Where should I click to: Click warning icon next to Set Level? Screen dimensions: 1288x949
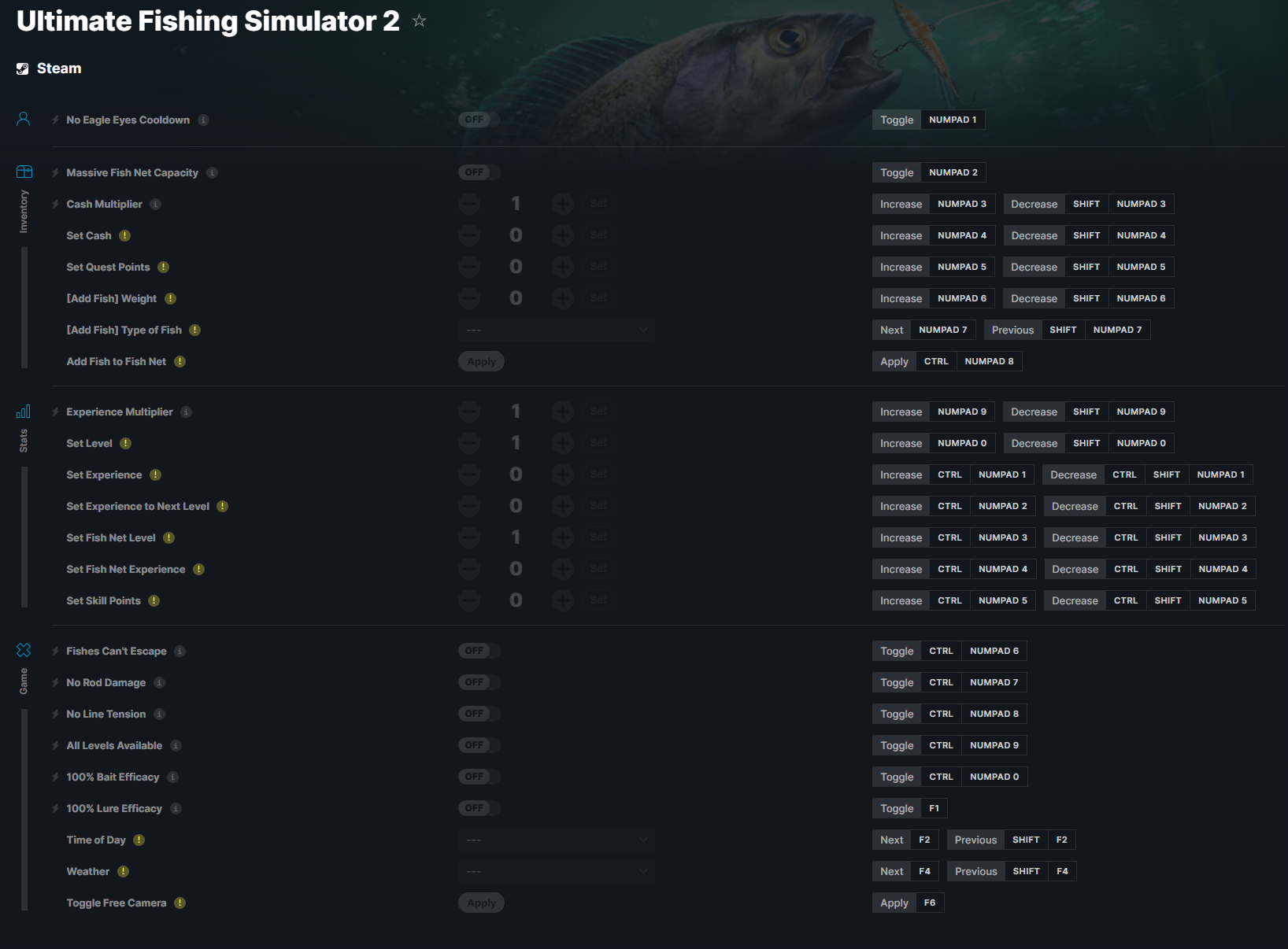click(x=125, y=443)
